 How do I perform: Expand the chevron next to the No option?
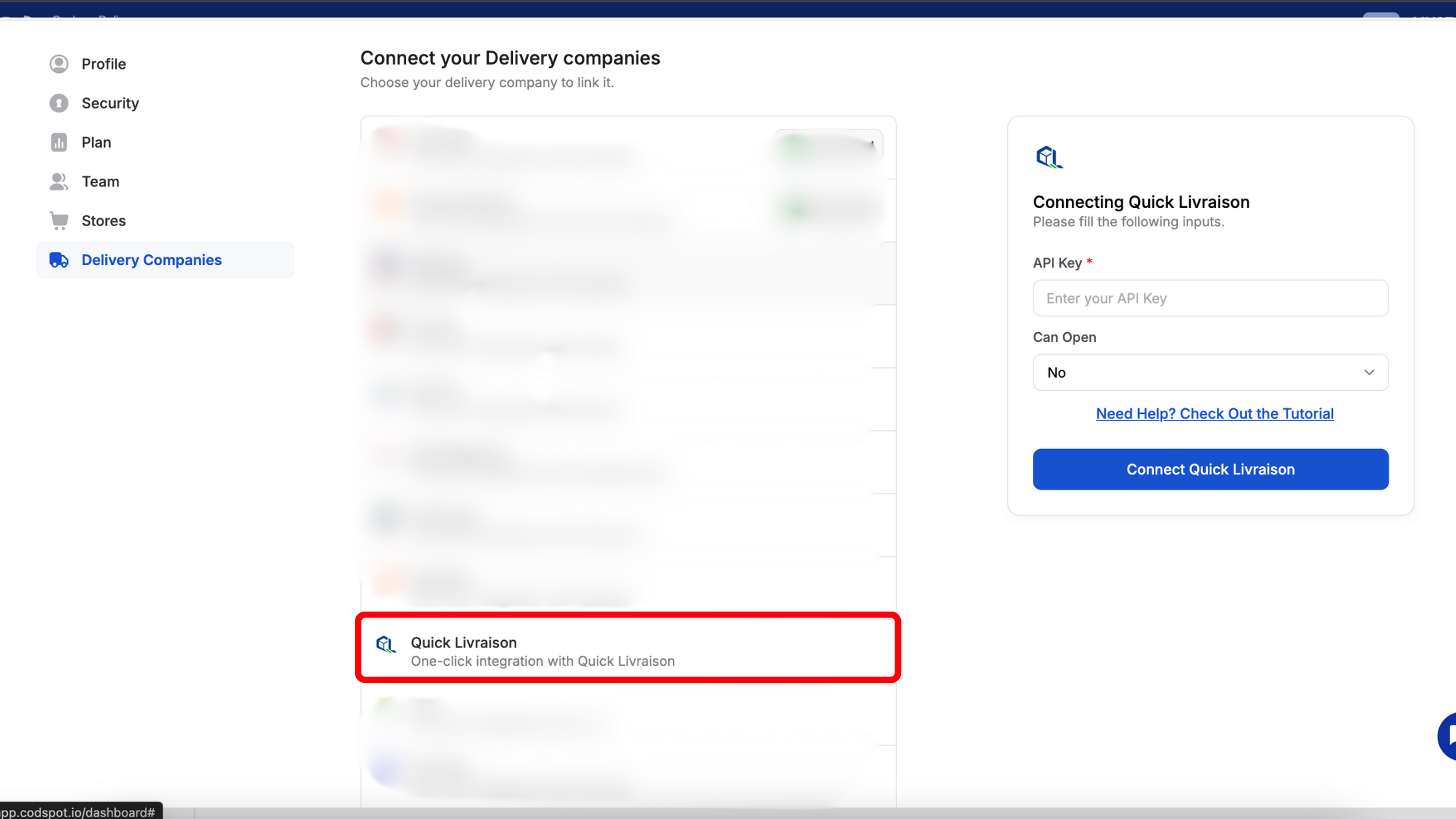[x=1369, y=372]
